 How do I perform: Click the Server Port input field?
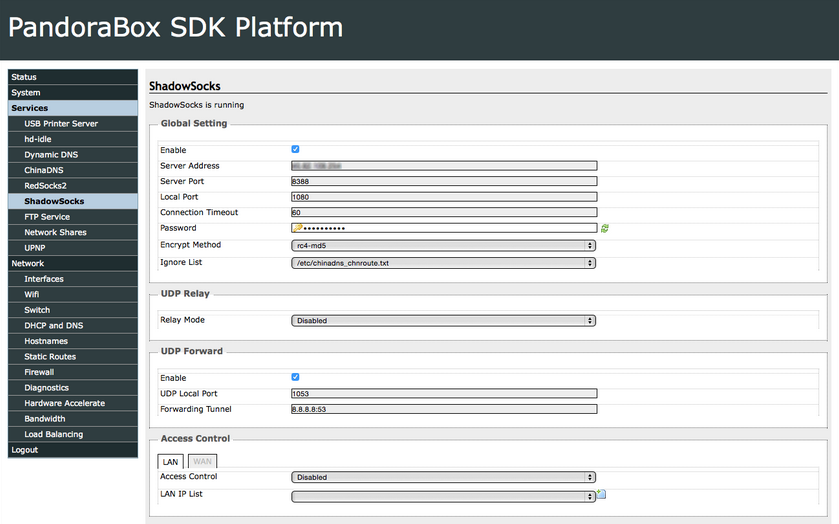(444, 181)
